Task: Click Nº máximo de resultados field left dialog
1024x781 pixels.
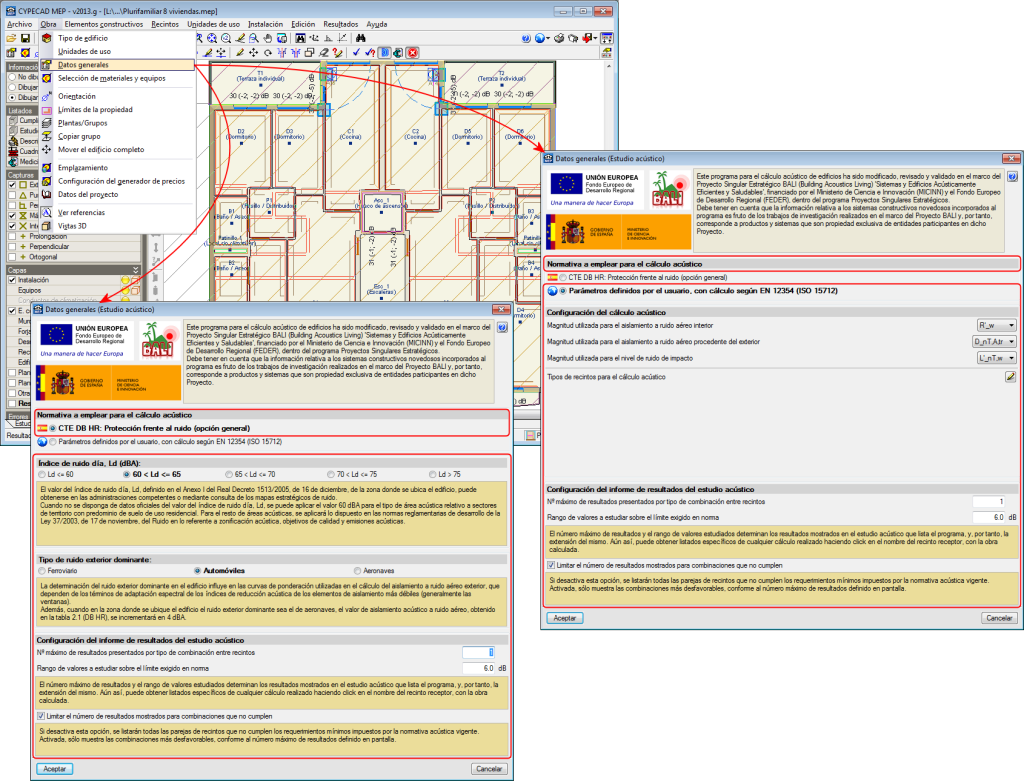Action: click(x=479, y=652)
